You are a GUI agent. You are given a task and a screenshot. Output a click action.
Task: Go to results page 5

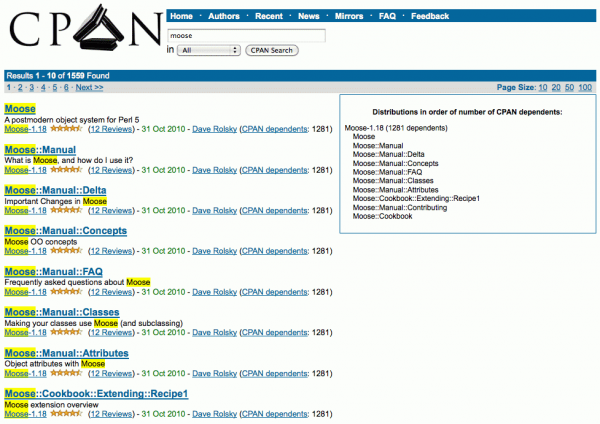pos(54,87)
